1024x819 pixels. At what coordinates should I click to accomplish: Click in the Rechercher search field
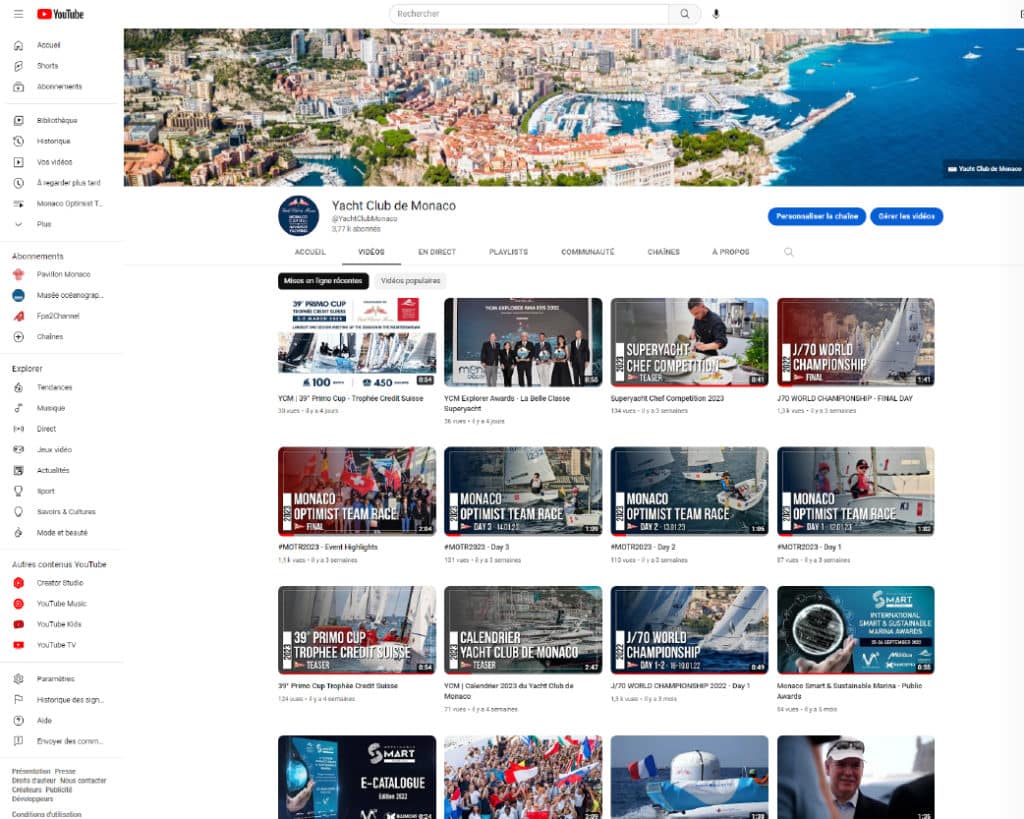point(529,14)
